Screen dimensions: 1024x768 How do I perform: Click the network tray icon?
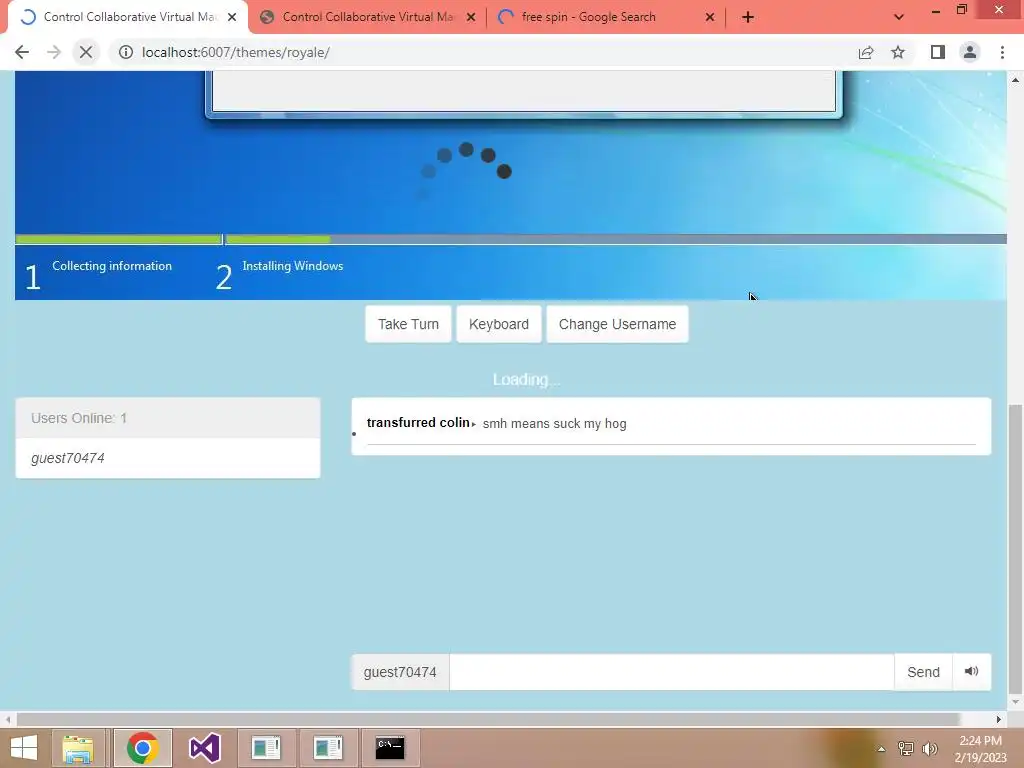[x=906, y=748]
